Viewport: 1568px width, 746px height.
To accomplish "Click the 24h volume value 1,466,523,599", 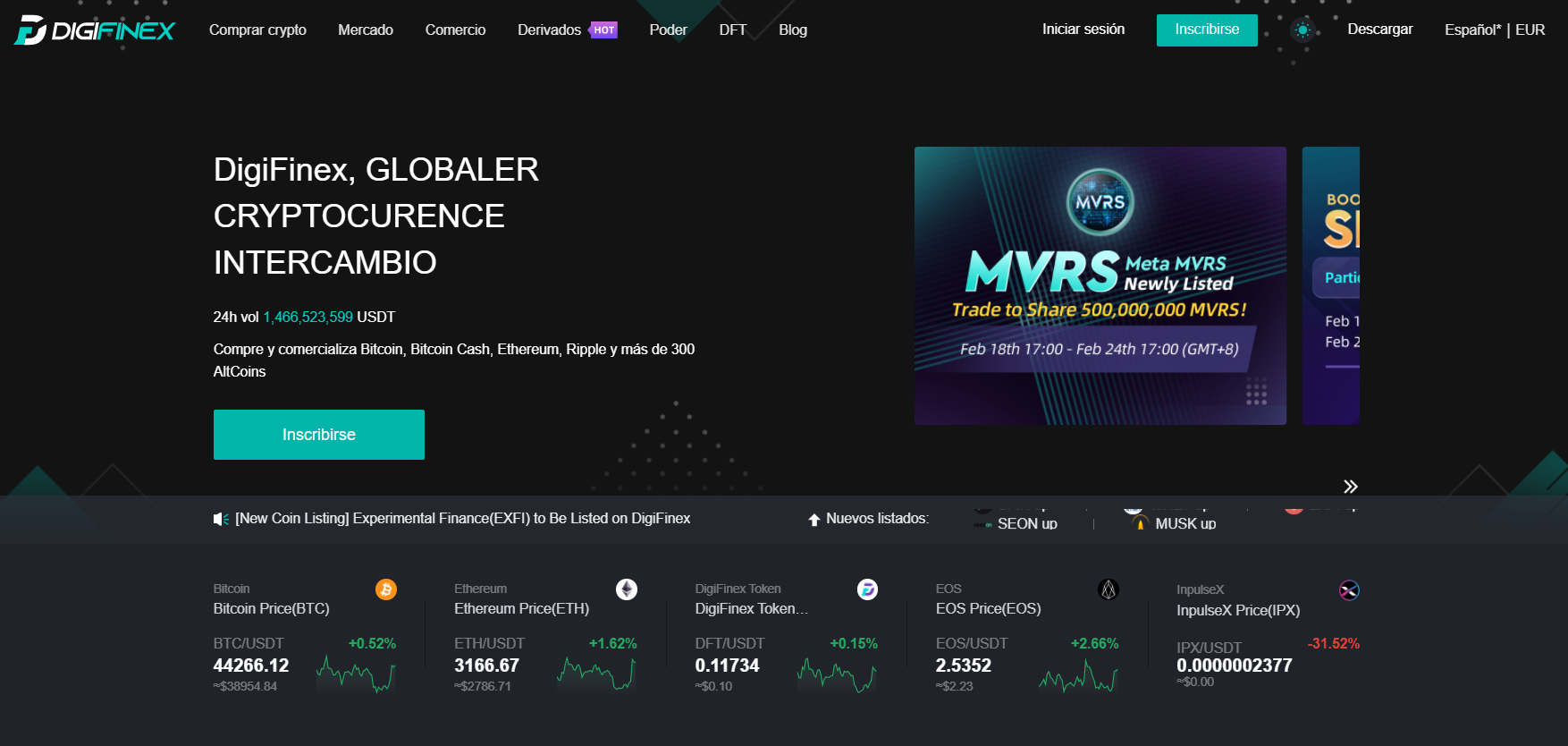I will [x=308, y=318].
